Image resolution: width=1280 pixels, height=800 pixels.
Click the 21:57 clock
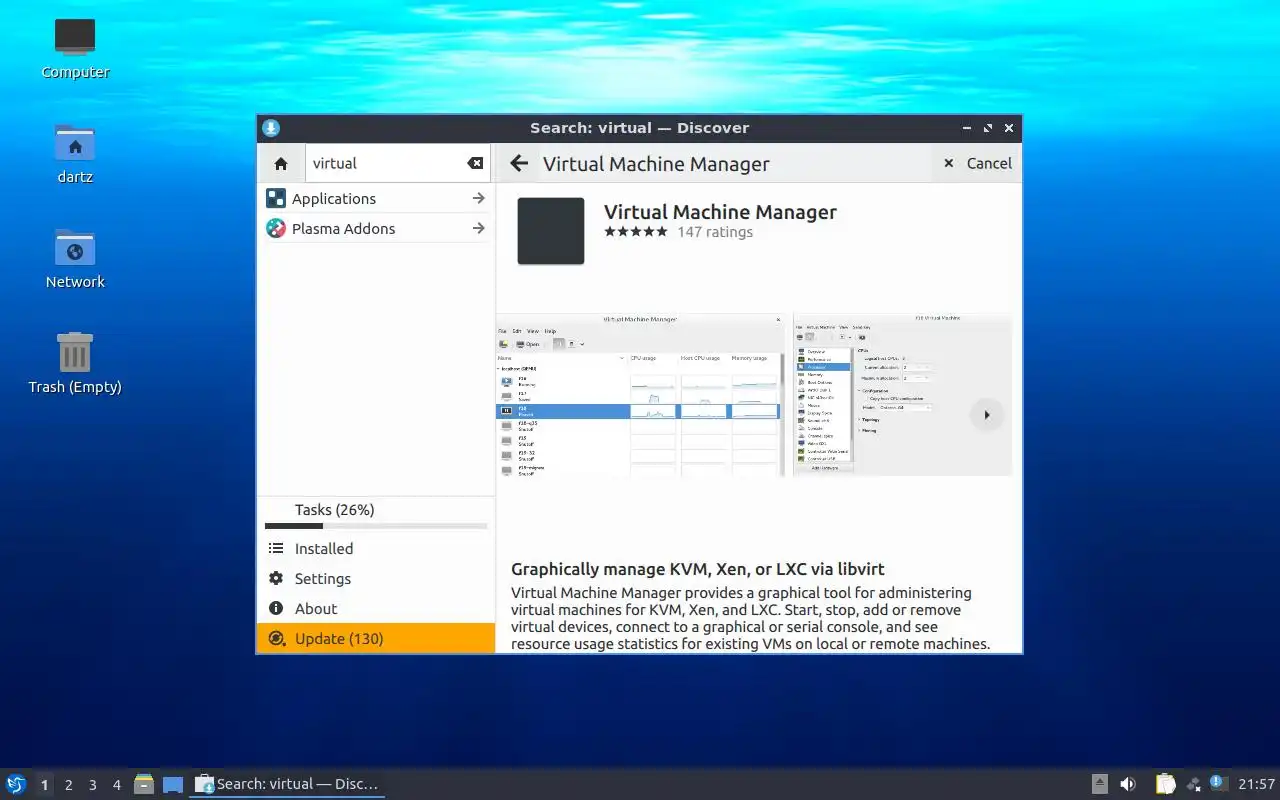(1257, 784)
